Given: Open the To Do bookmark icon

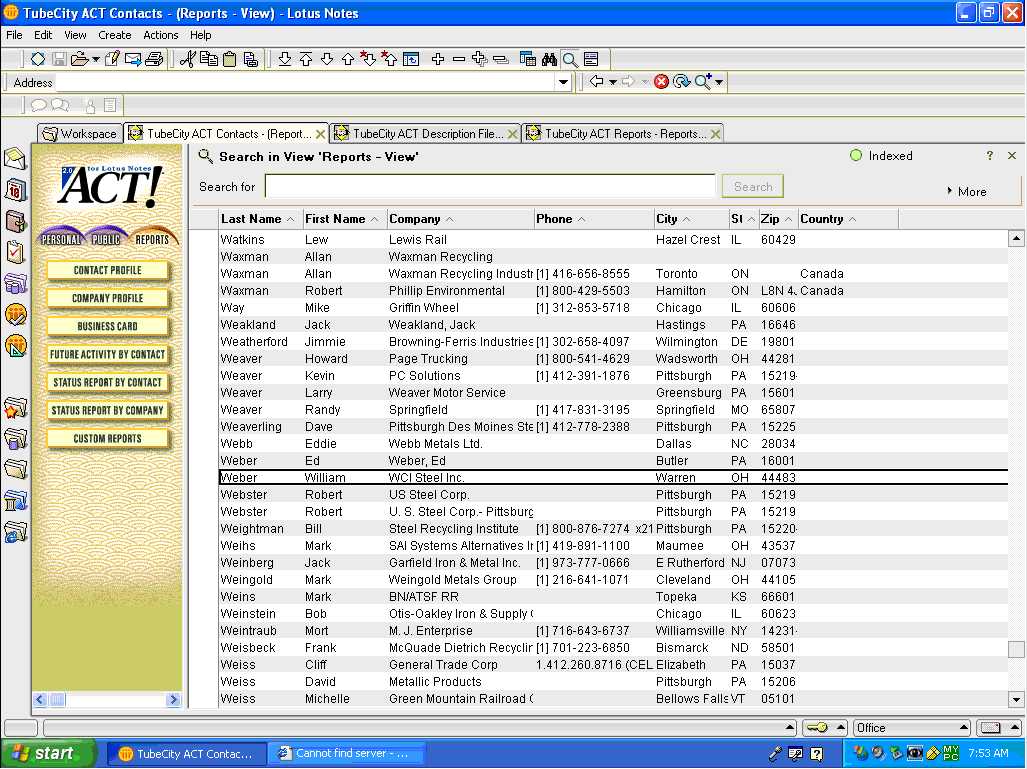Looking at the screenshot, I should pos(15,252).
